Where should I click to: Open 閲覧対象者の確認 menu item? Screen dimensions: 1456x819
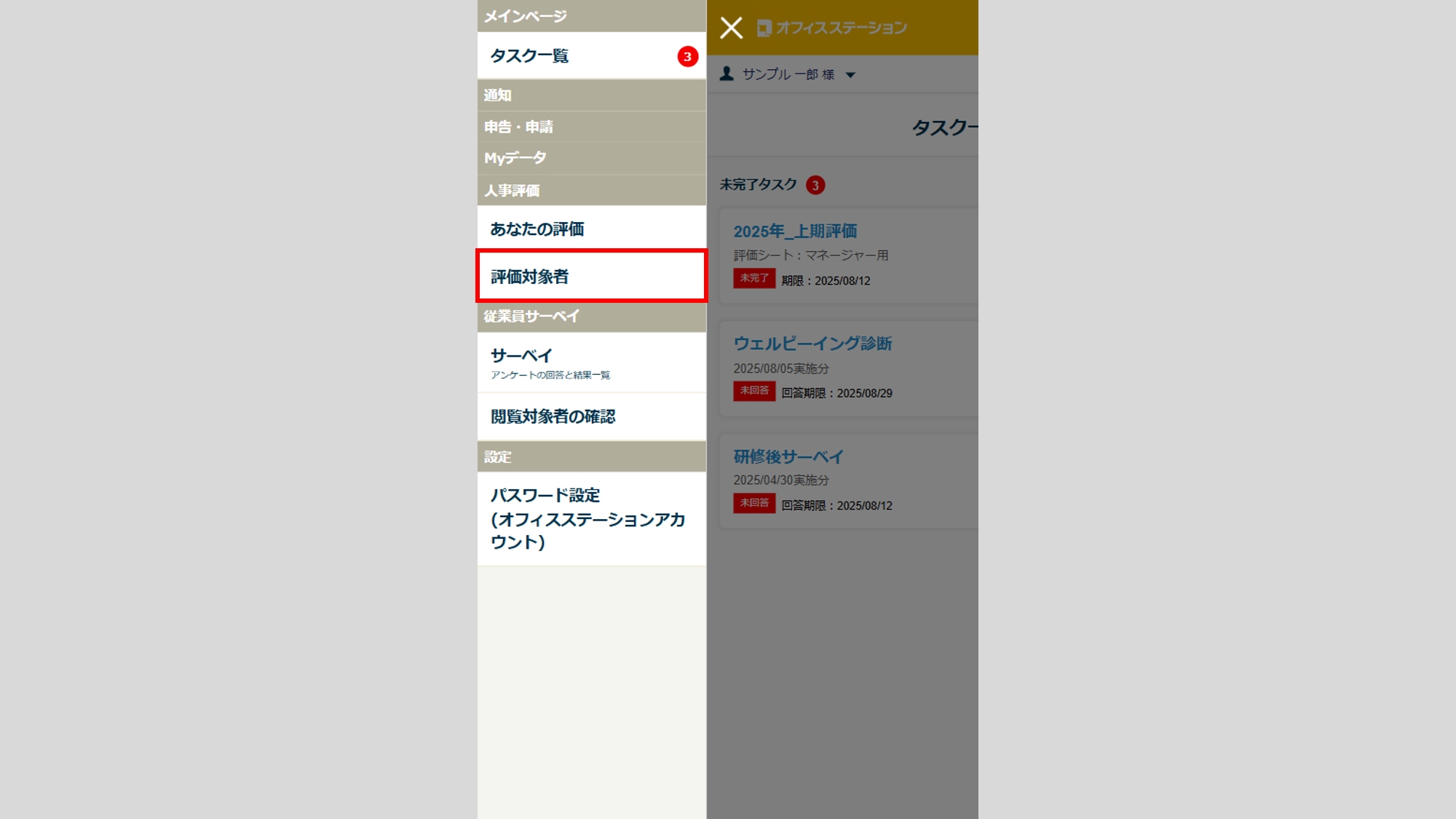click(x=592, y=416)
